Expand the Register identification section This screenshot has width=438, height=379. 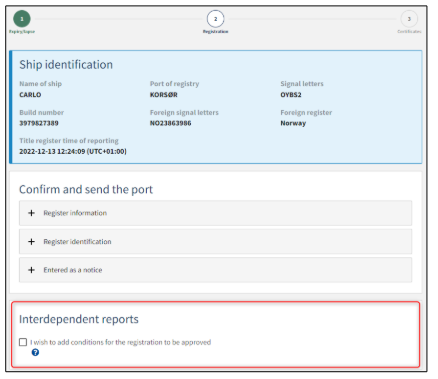coord(215,242)
